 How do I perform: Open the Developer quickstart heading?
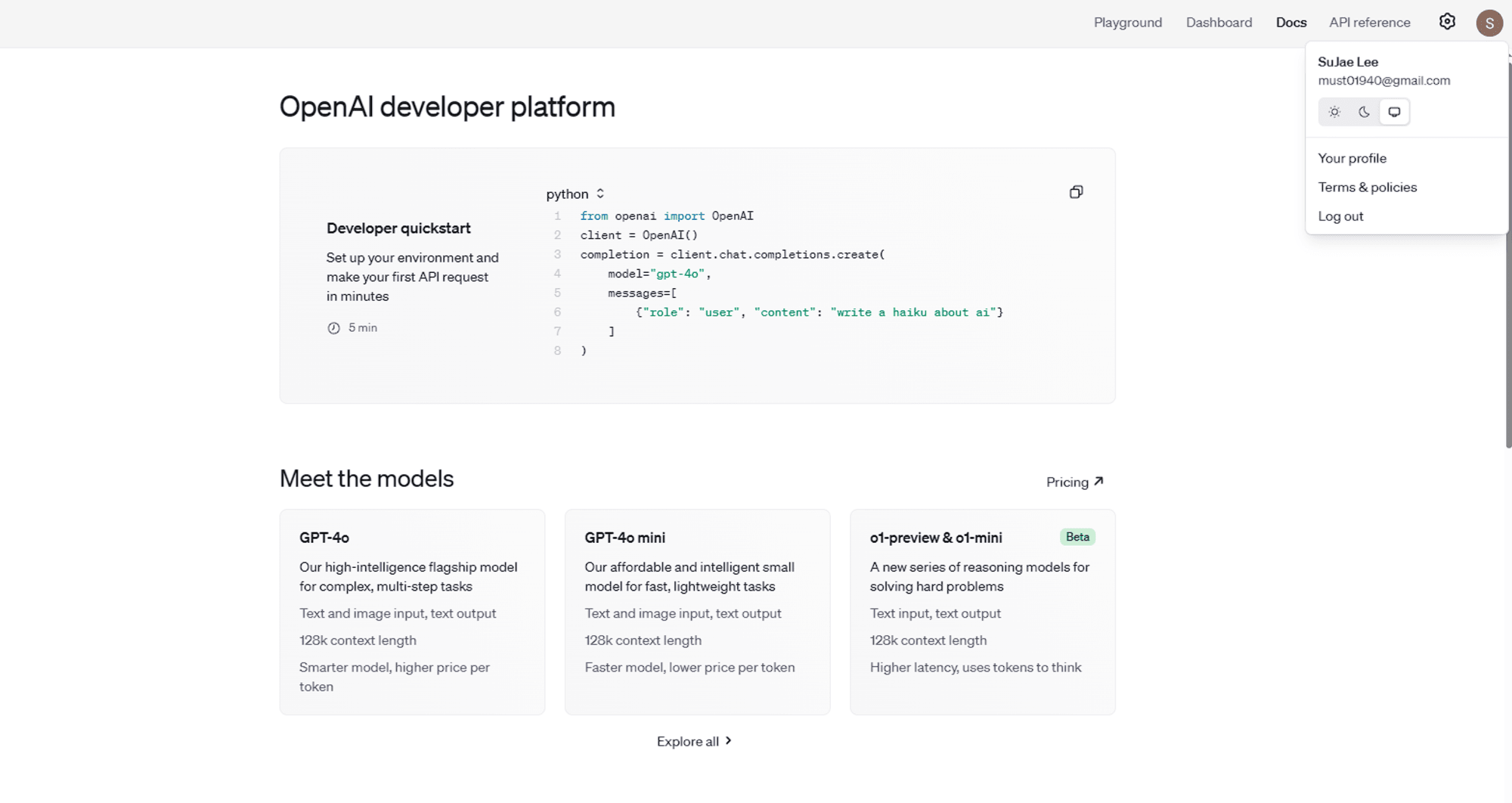coord(398,228)
